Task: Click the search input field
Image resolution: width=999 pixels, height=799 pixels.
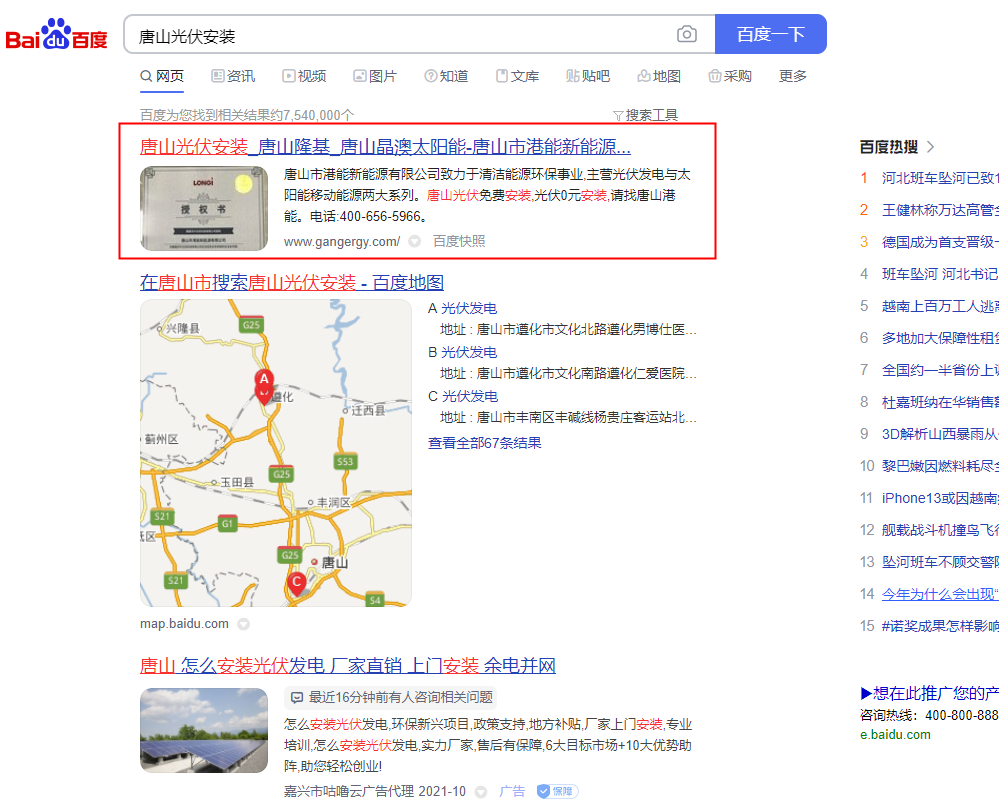Action: (400, 35)
